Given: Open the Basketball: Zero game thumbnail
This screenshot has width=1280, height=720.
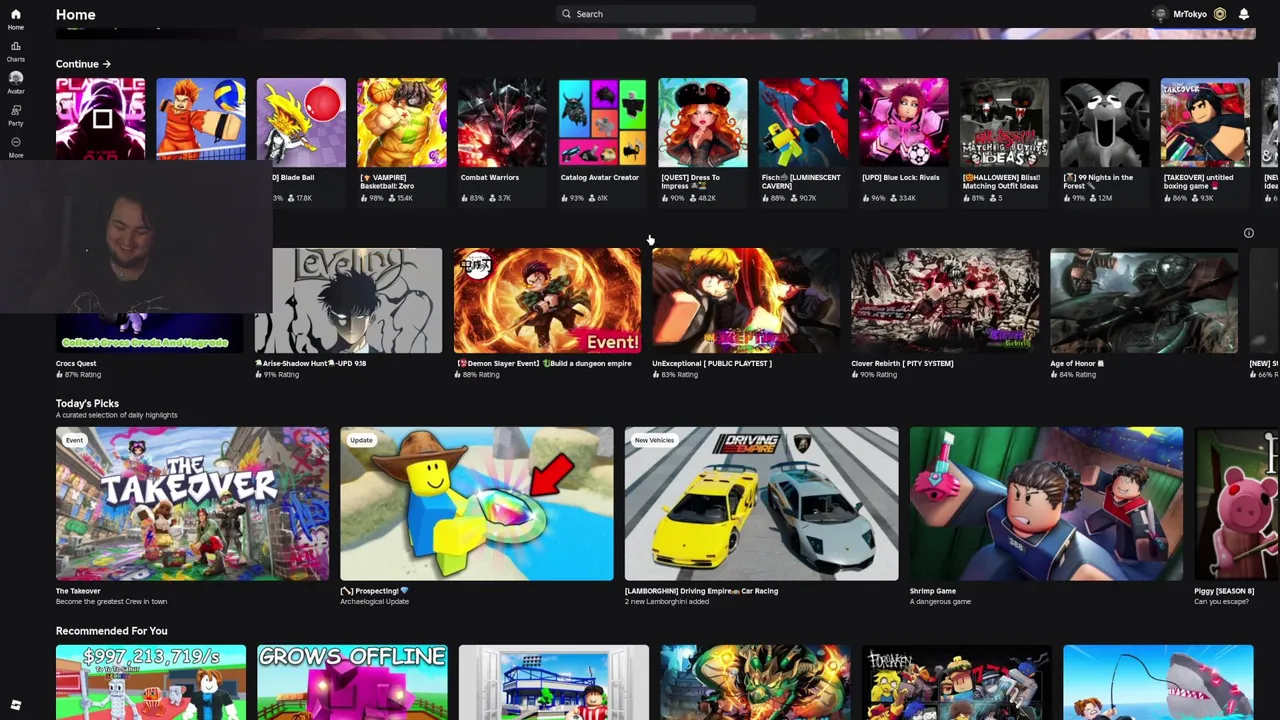Looking at the screenshot, I should coord(401,122).
